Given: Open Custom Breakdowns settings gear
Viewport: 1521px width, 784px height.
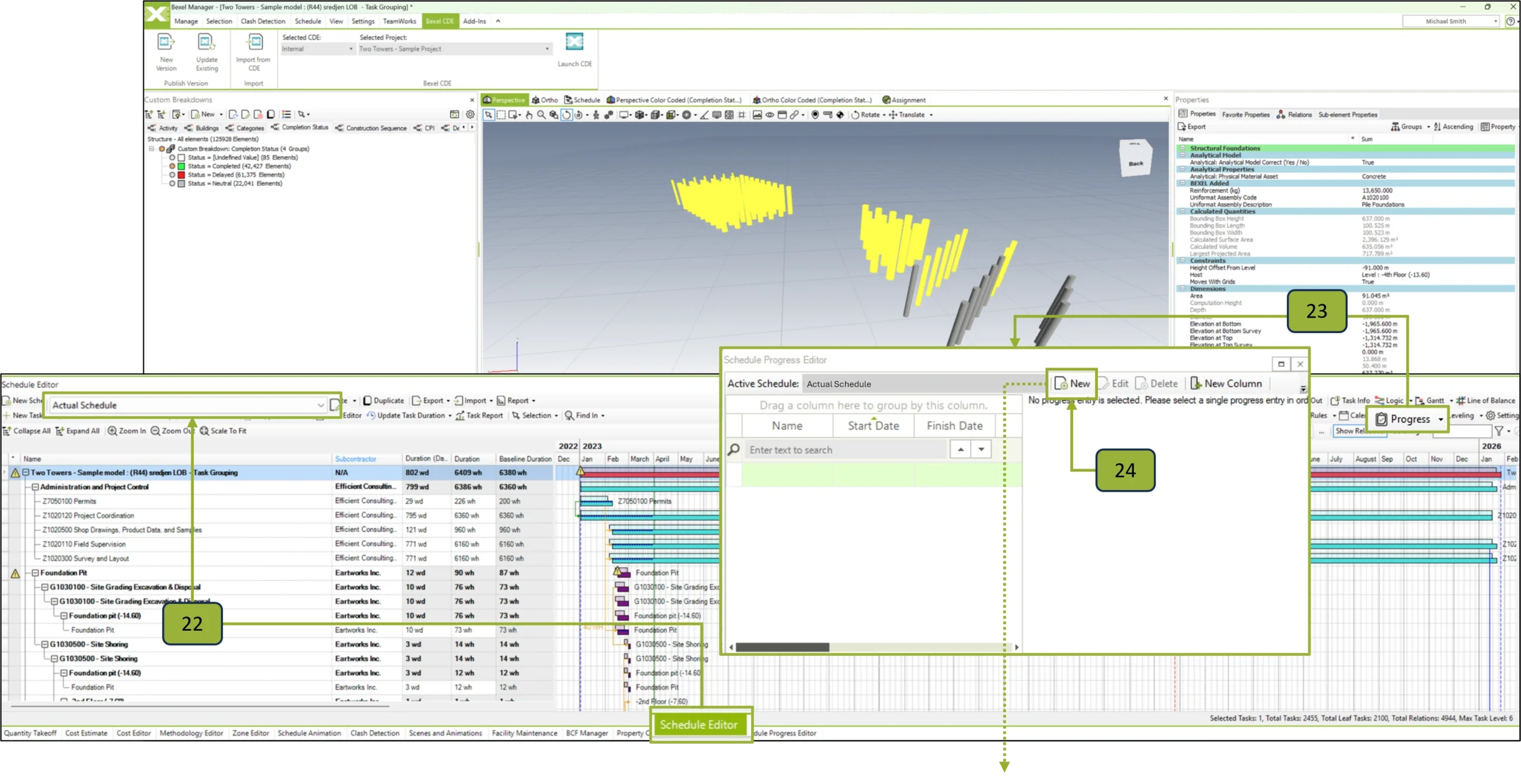Looking at the screenshot, I should [x=470, y=114].
